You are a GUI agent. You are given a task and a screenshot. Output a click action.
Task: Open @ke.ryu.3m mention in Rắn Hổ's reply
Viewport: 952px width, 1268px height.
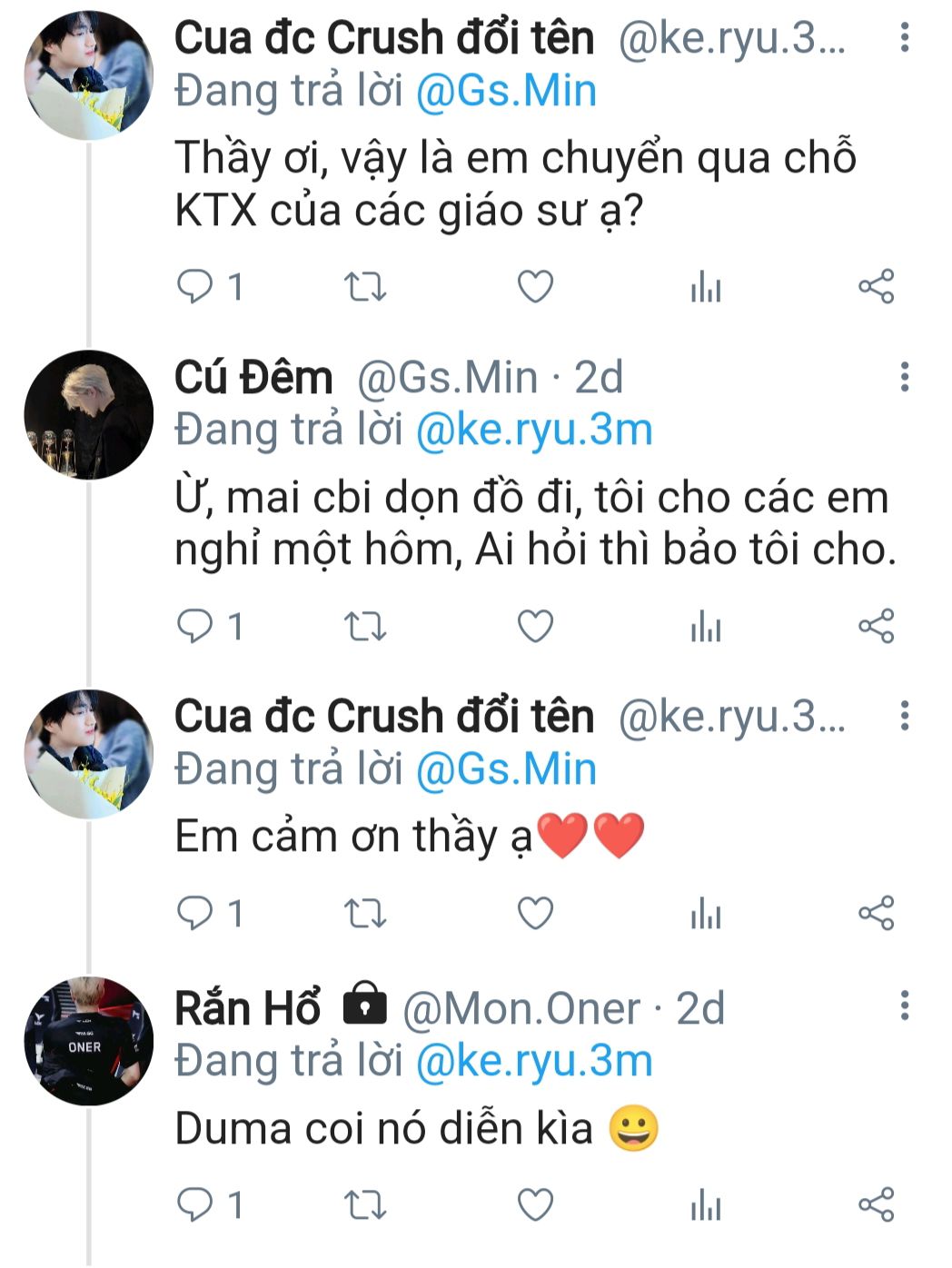[x=534, y=1062]
